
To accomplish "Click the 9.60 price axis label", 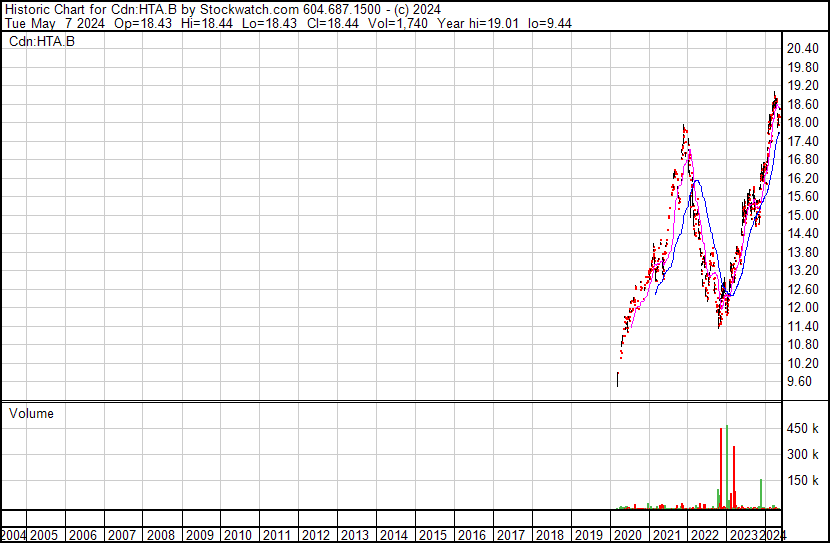I will click(799, 382).
